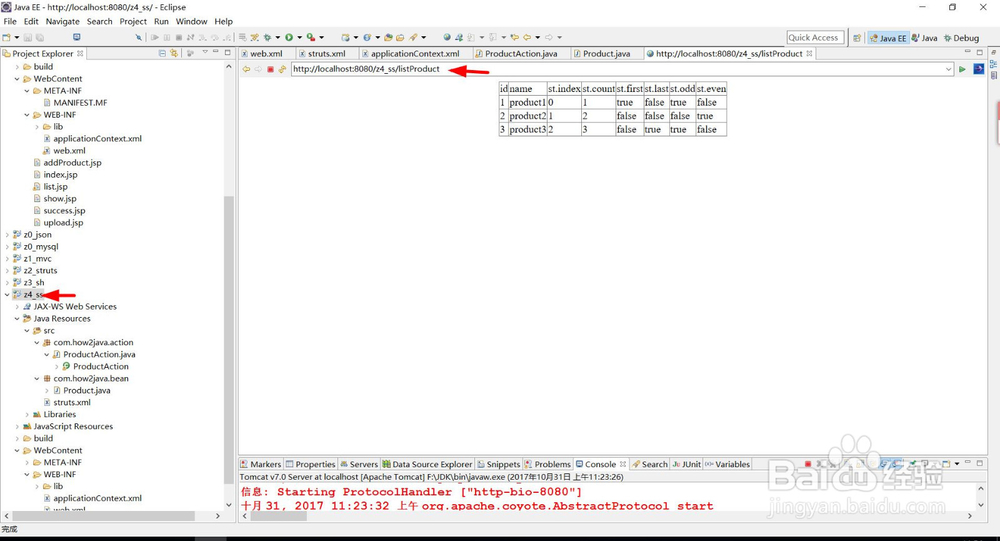The width and height of the screenshot is (1000, 541).
Task: Click the Last Edit Location yellow arrow icon
Action: (x=515, y=38)
